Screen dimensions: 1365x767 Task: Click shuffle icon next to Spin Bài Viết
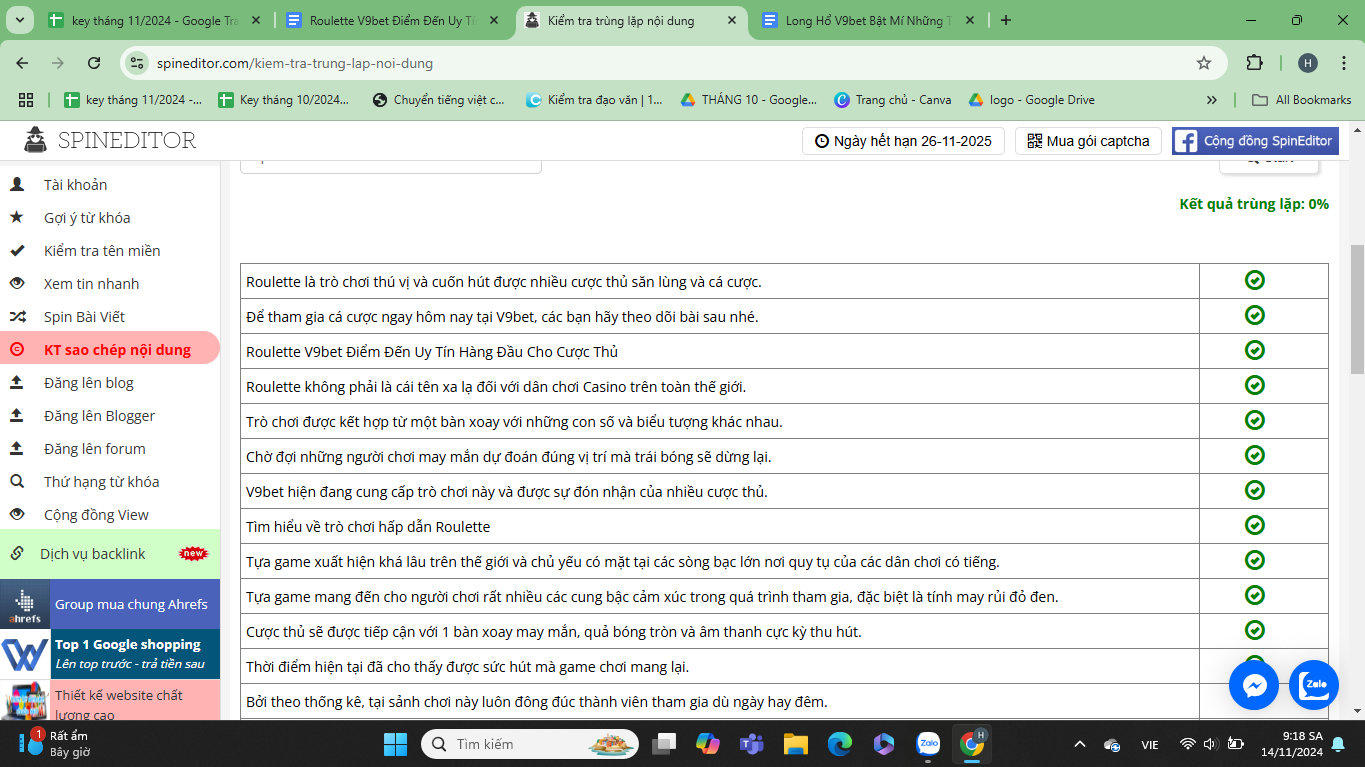click(17, 316)
